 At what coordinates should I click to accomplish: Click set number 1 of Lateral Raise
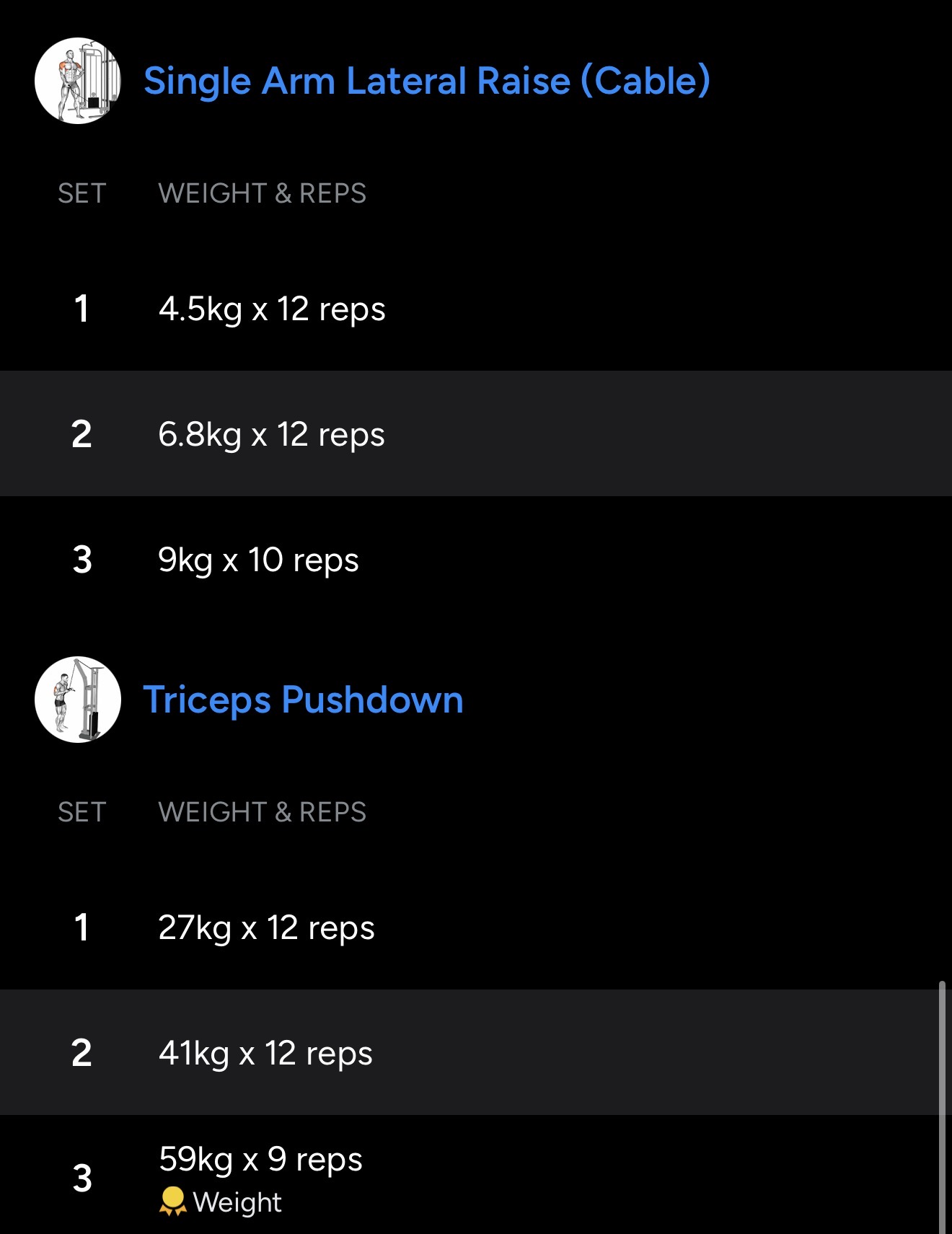point(81,309)
